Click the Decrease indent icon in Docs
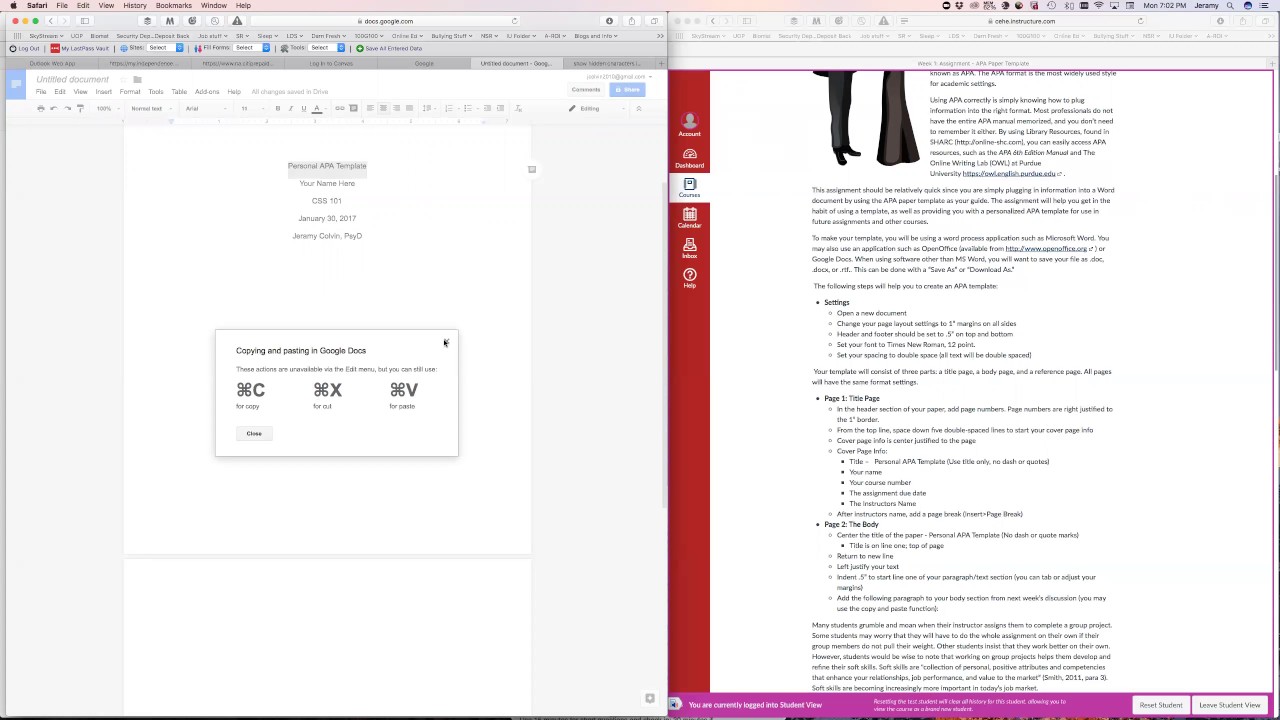Screen dimensions: 1280x720 [487, 108]
